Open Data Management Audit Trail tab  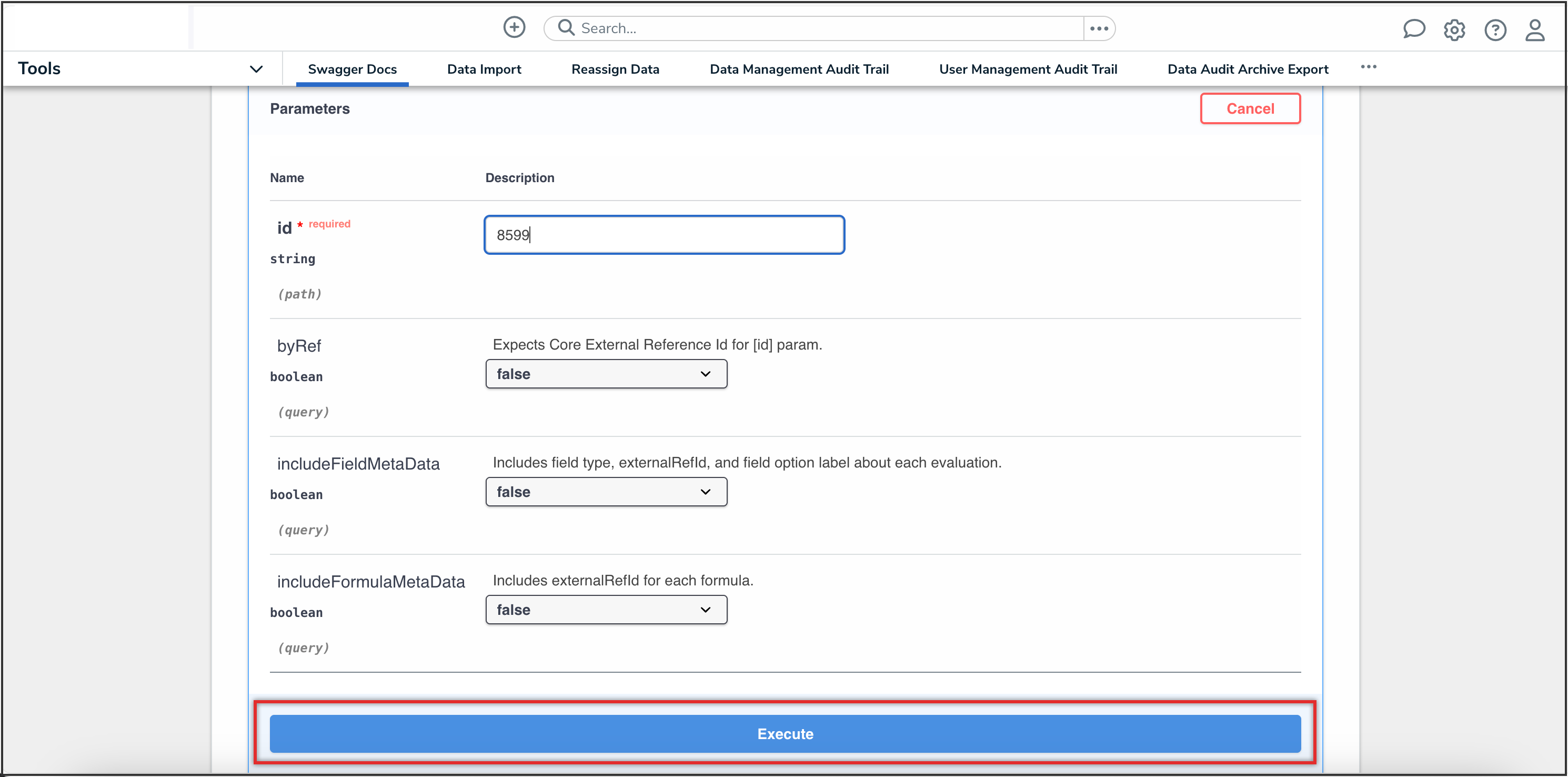[x=799, y=69]
